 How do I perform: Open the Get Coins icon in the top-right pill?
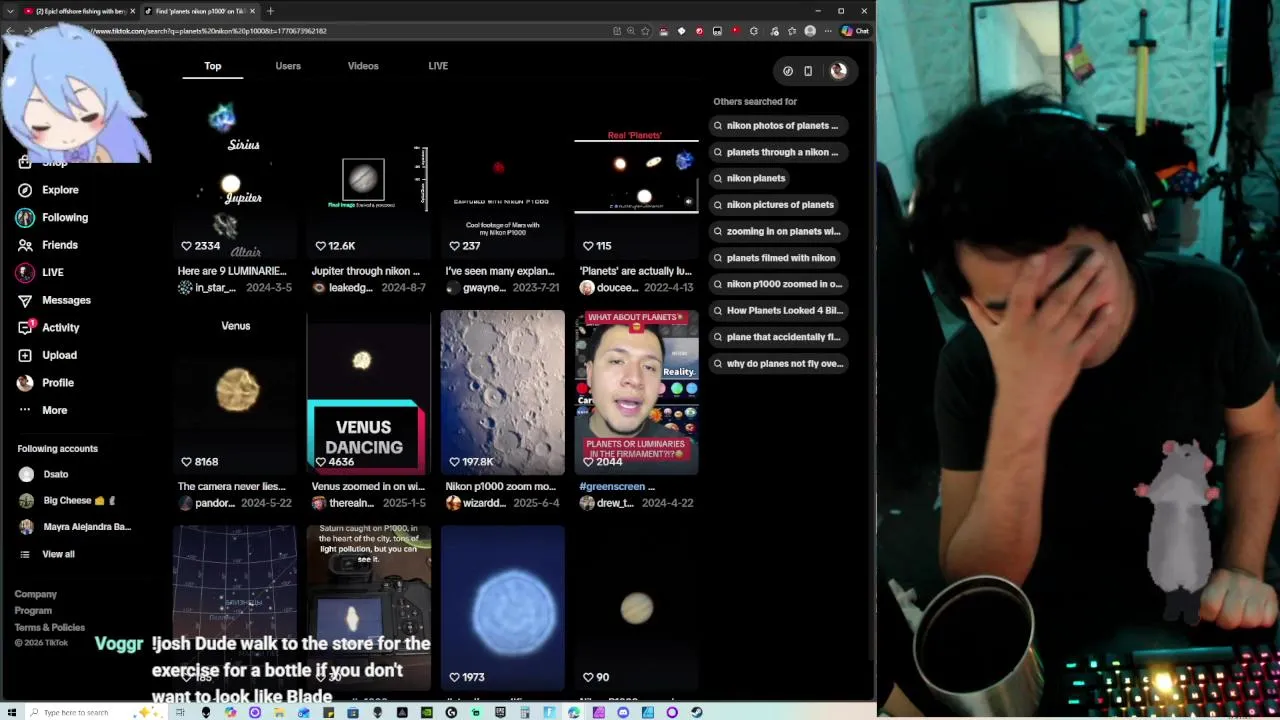[x=788, y=71]
